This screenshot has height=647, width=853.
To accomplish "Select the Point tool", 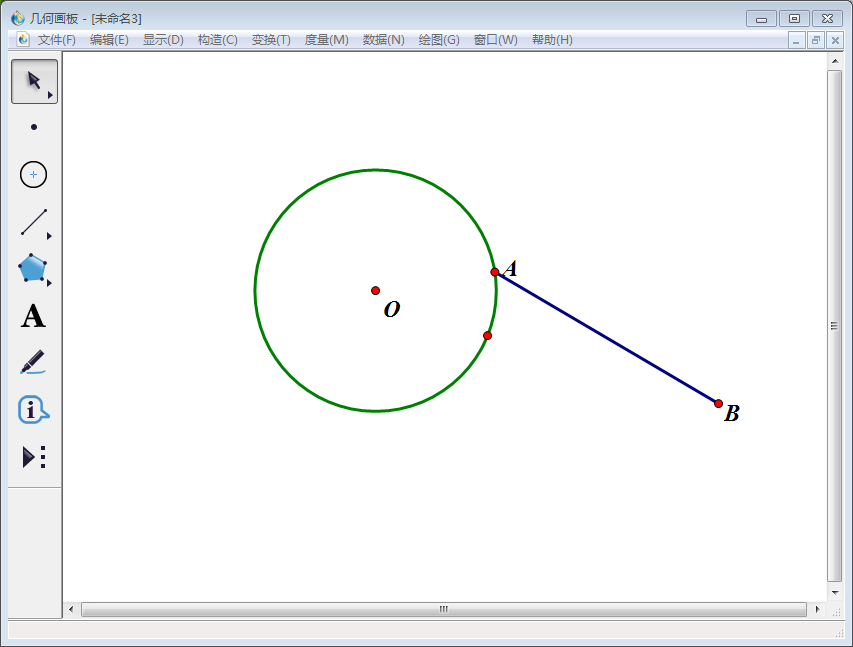I will [34, 127].
